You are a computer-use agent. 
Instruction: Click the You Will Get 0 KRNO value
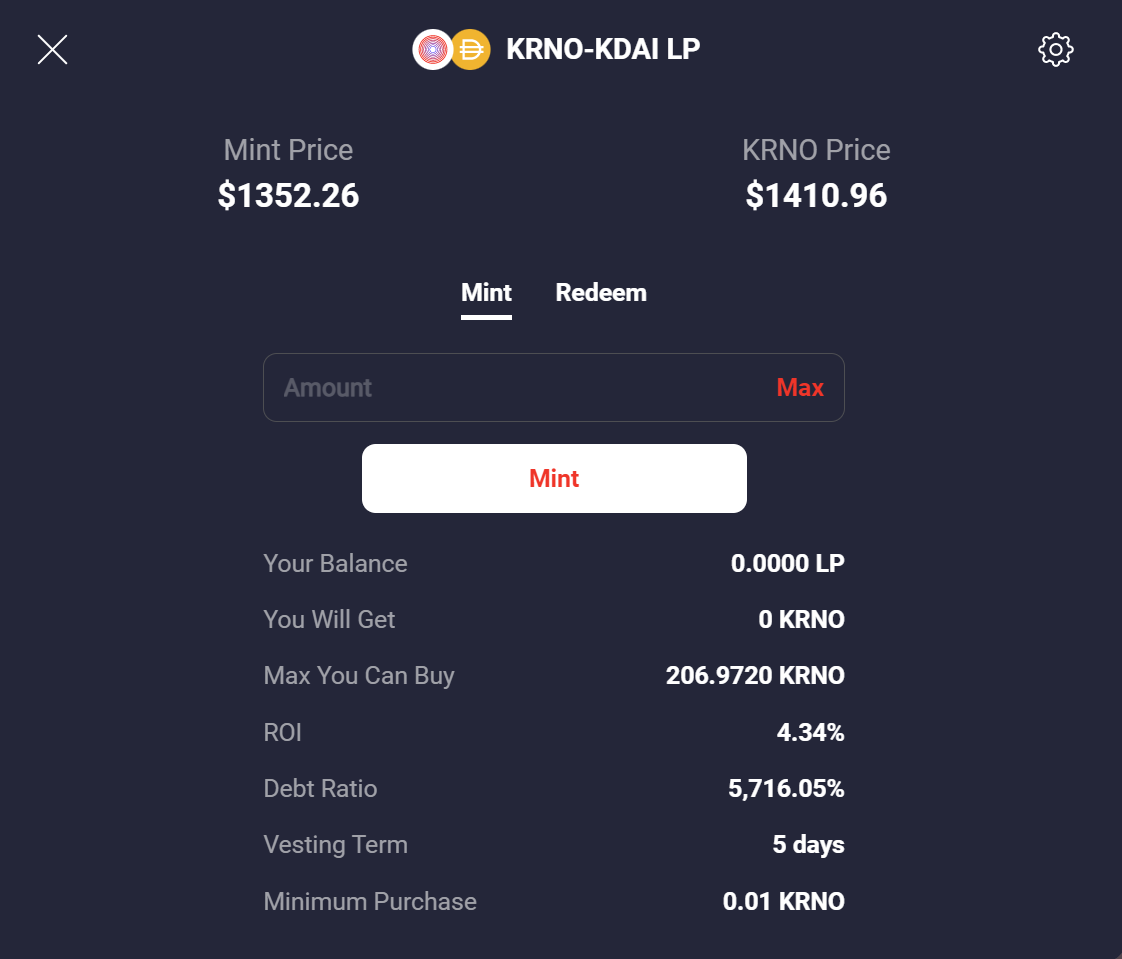coord(801,619)
